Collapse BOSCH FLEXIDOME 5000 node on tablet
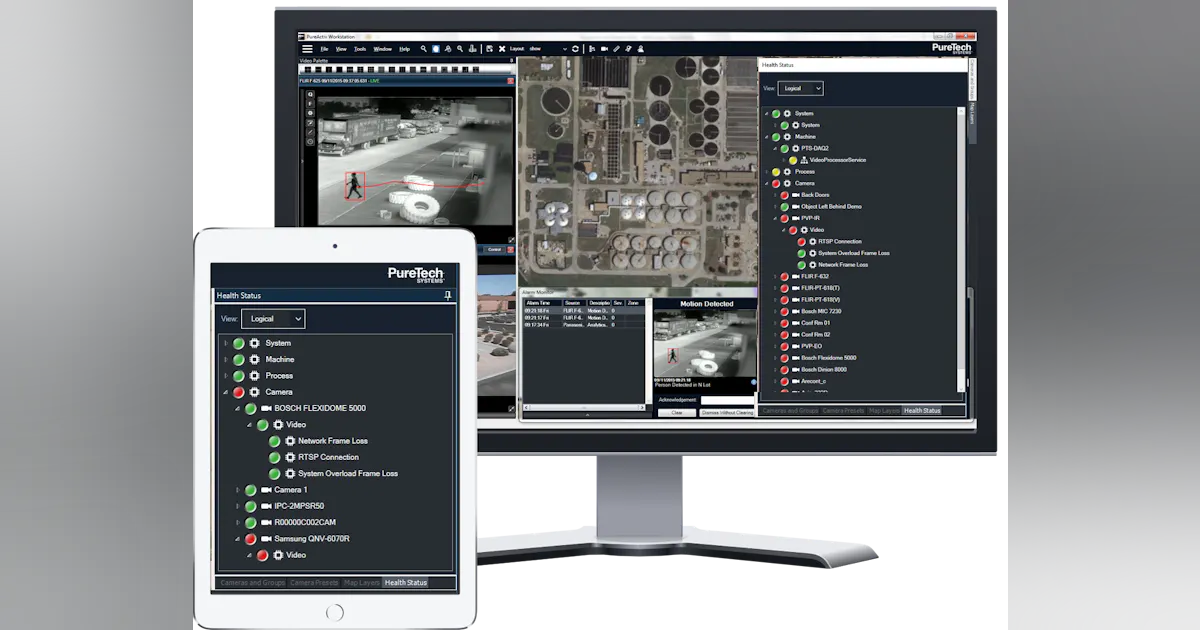 coord(237,408)
